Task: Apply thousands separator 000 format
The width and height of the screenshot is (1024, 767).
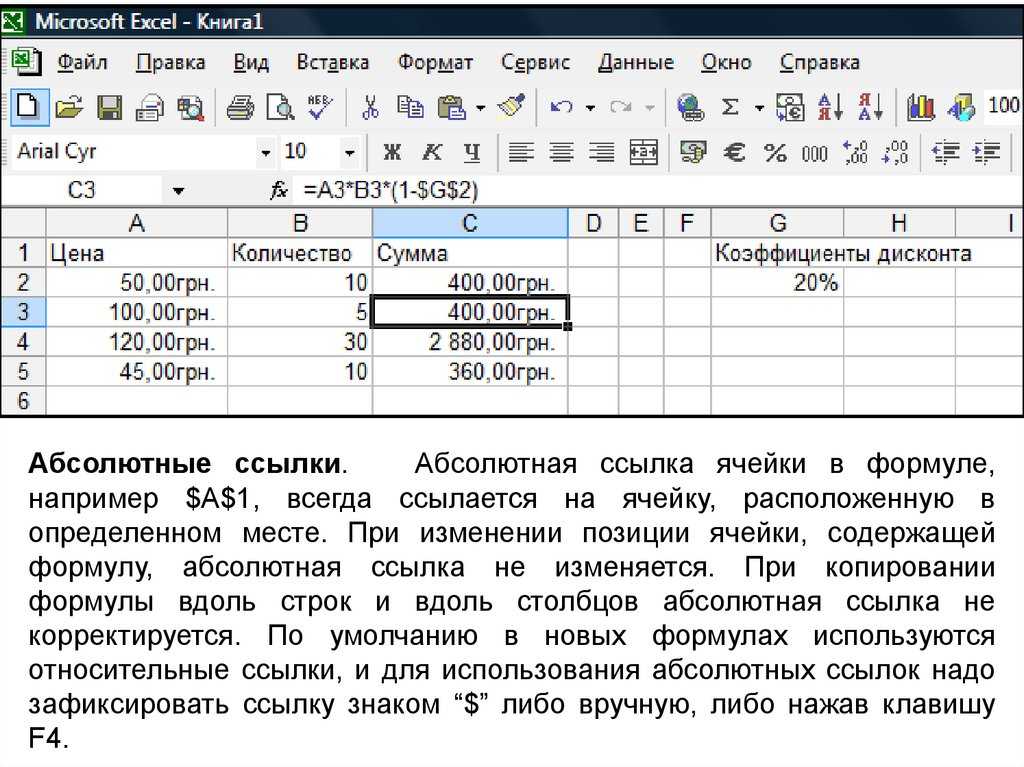Action: 814,154
